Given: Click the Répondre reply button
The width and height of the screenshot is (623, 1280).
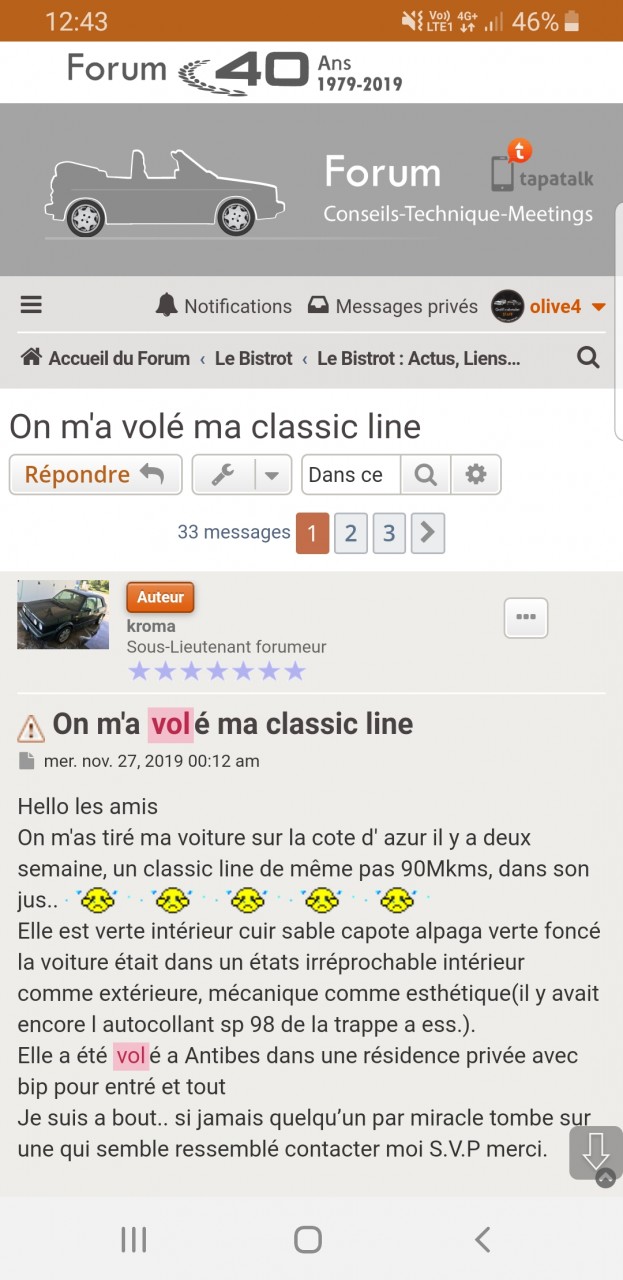Looking at the screenshot, I should 95,475.
